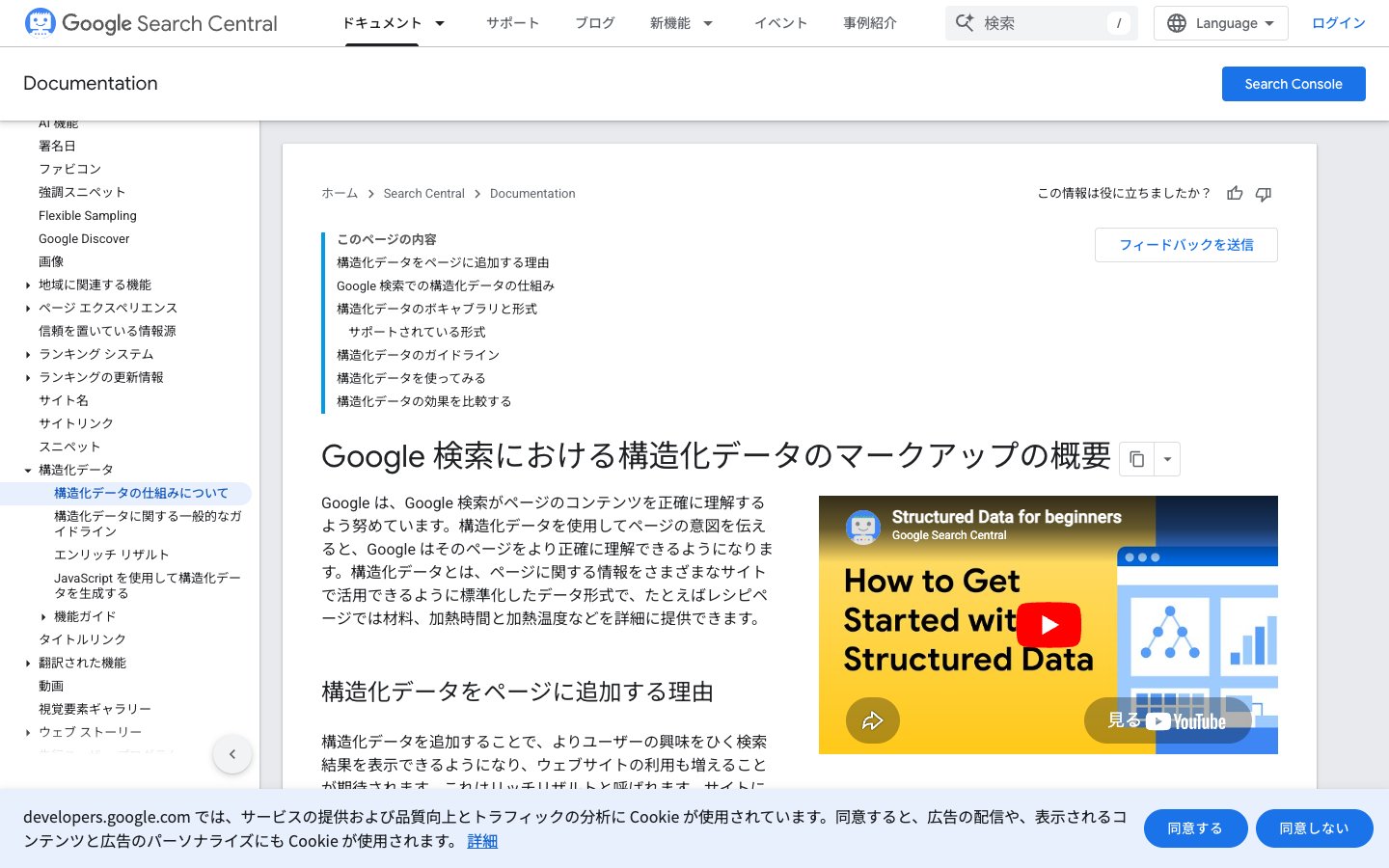
Task: Select 構造化データの仕組みについて page
Action: (x=141, y=493)
